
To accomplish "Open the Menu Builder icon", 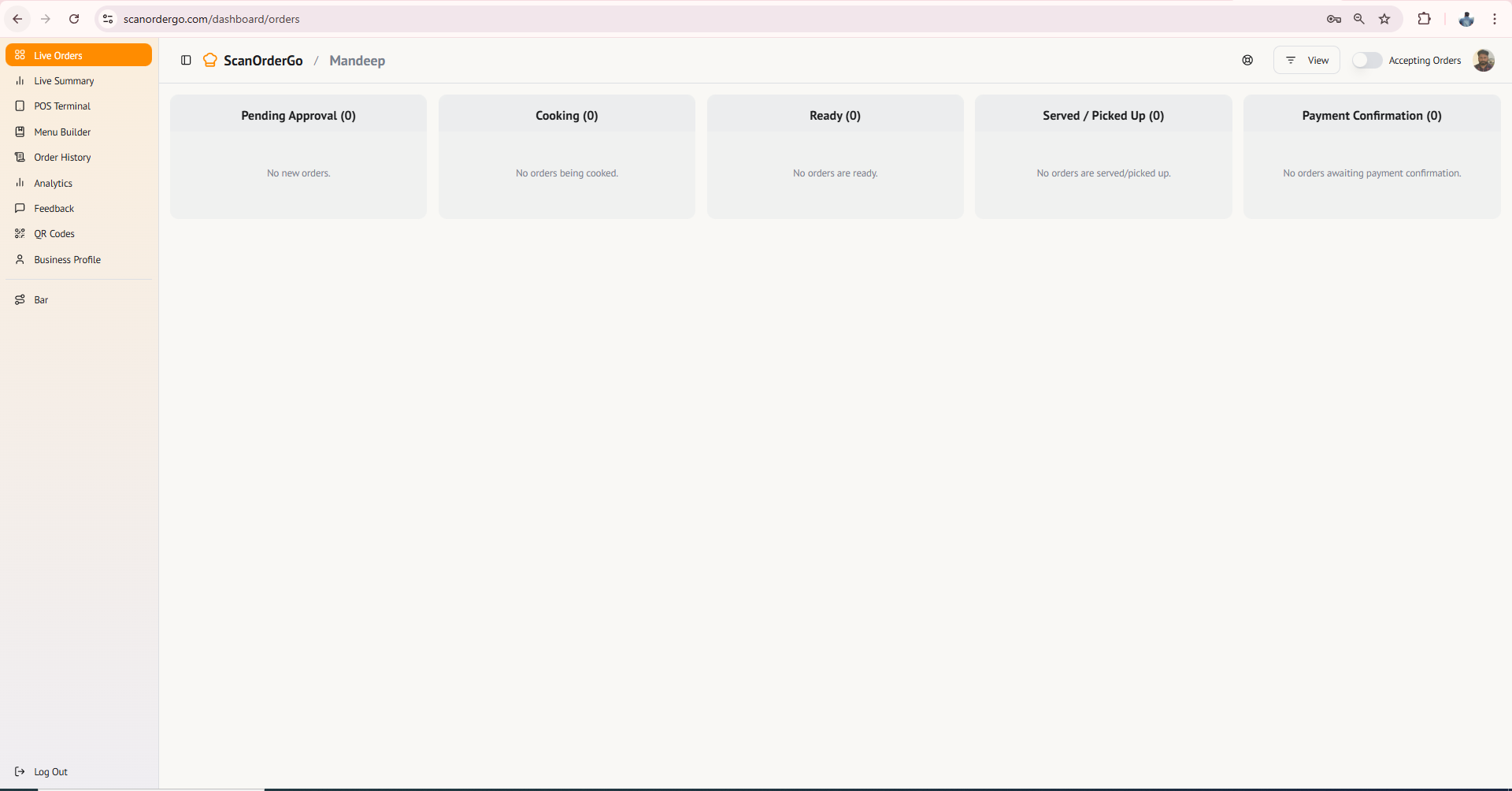I will (x=20, y=132).
